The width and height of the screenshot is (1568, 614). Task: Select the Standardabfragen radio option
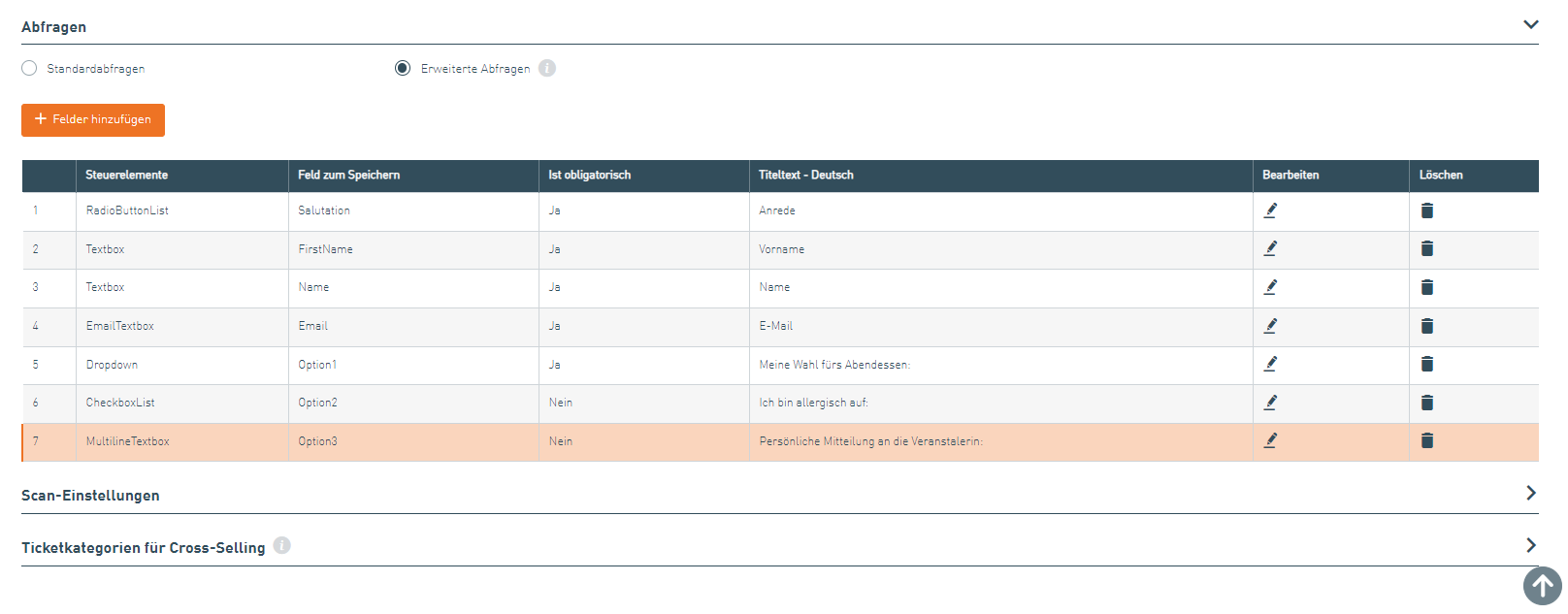[30, 68]
